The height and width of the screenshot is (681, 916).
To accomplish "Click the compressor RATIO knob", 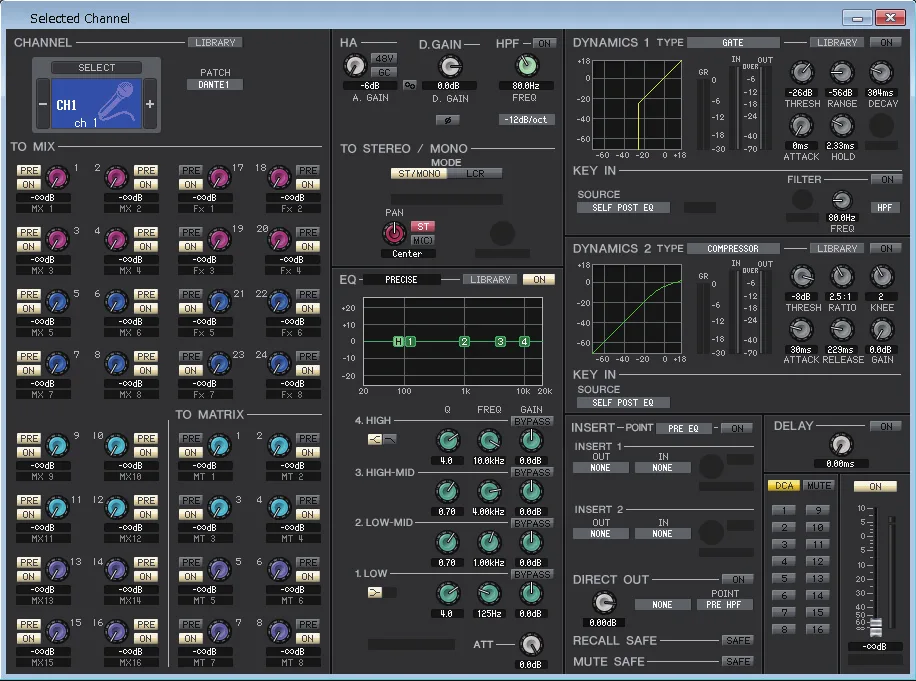I will [x=841, y=276].
